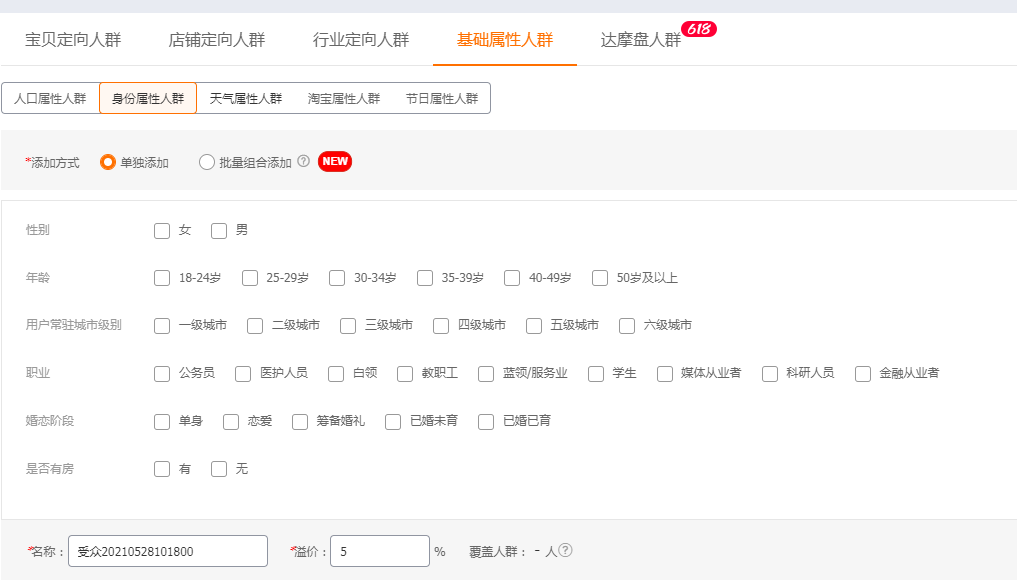Open 天气属性人群 sub-tab
The height and width of the screenshot is (586, 1017).
246,99
